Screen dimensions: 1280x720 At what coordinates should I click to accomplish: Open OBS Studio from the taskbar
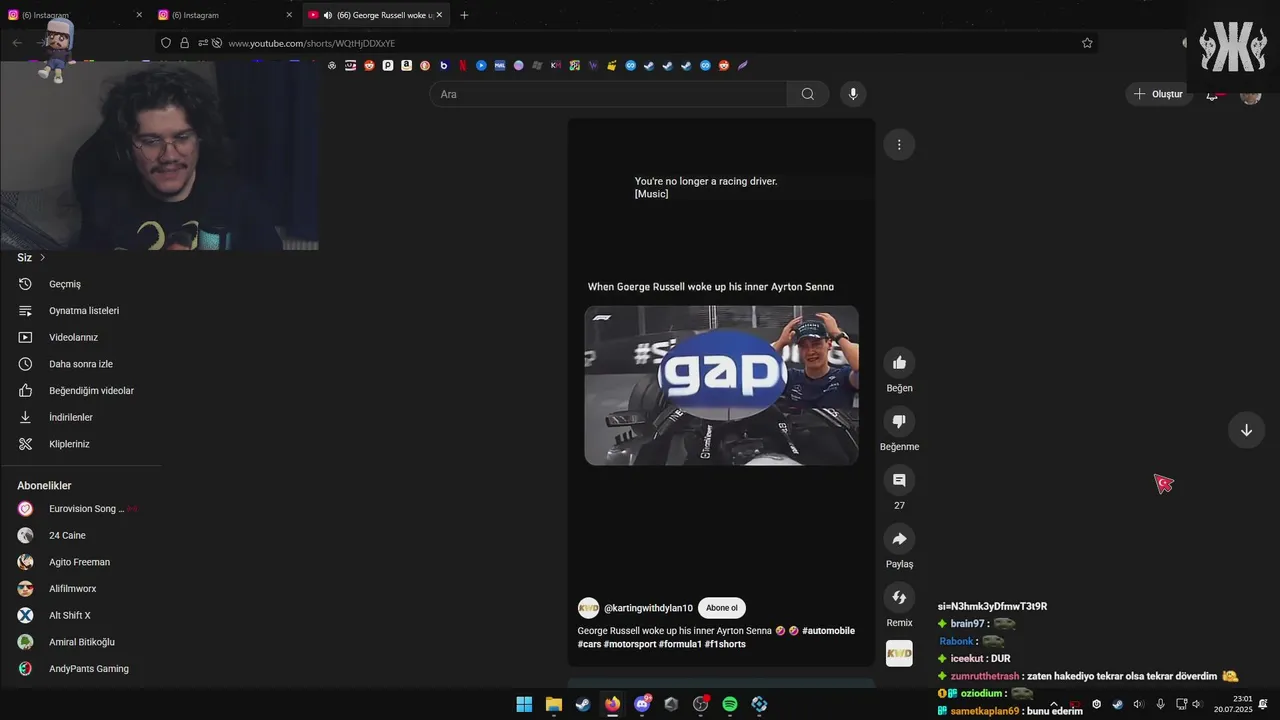pyautogui.click(x=701, y=704)
